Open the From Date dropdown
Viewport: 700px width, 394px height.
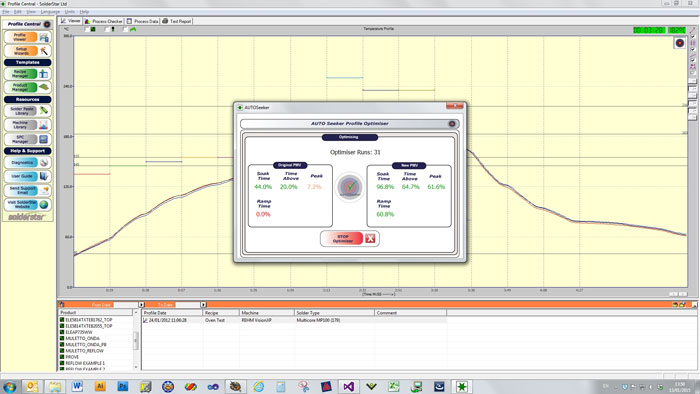coord(141,305)
